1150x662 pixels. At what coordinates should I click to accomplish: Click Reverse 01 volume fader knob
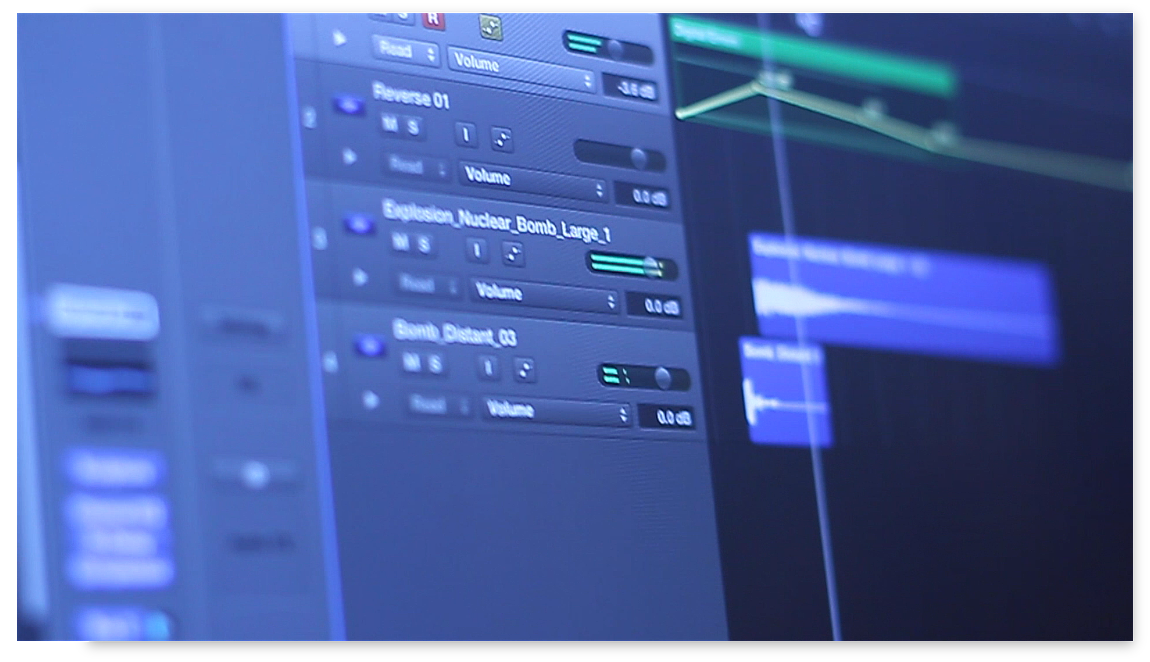pyautogui.click(x=639, y=158)
